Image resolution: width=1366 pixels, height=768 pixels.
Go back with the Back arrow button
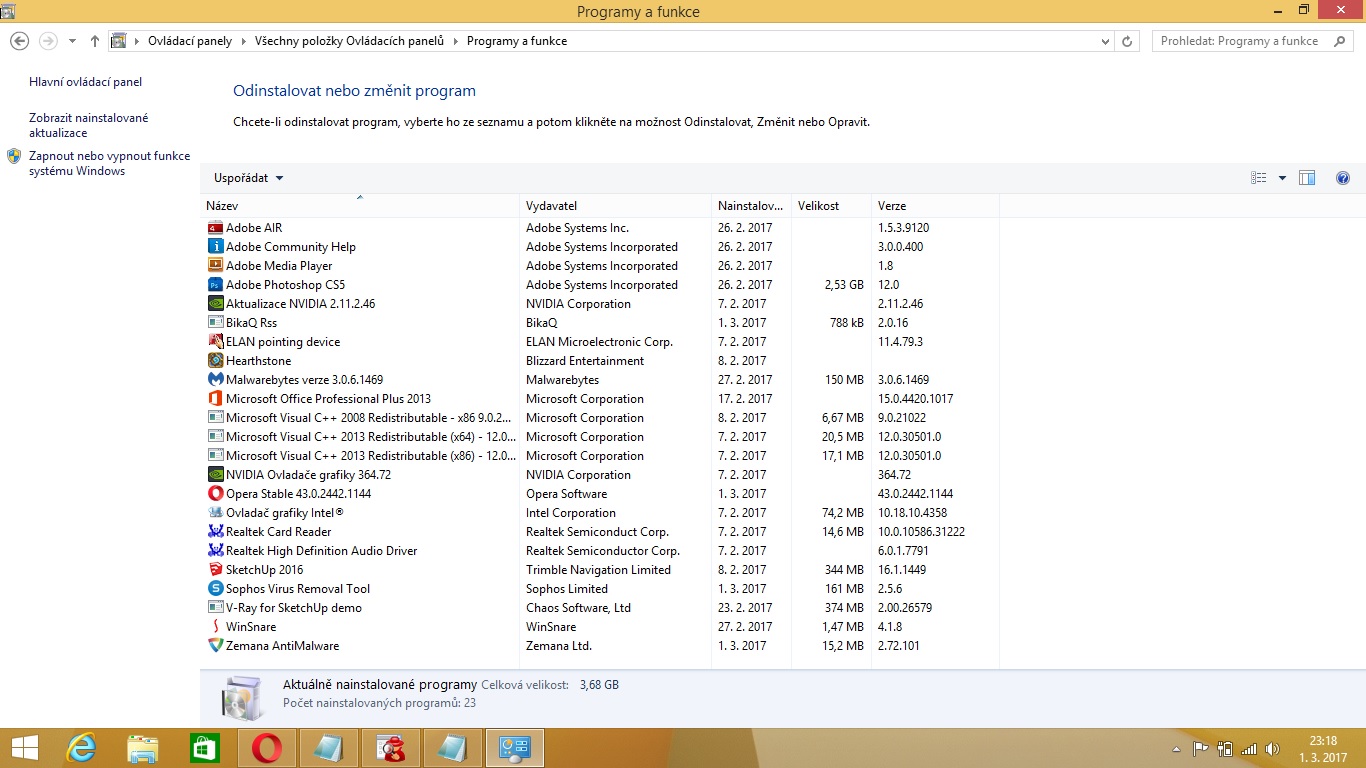point(20,41)
